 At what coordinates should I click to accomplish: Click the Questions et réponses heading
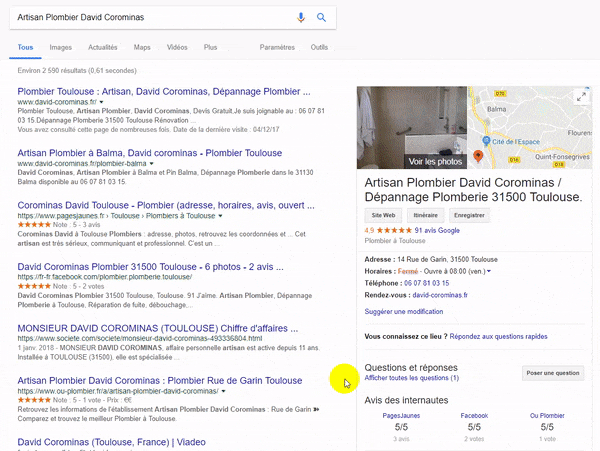(x=411, y=368)
